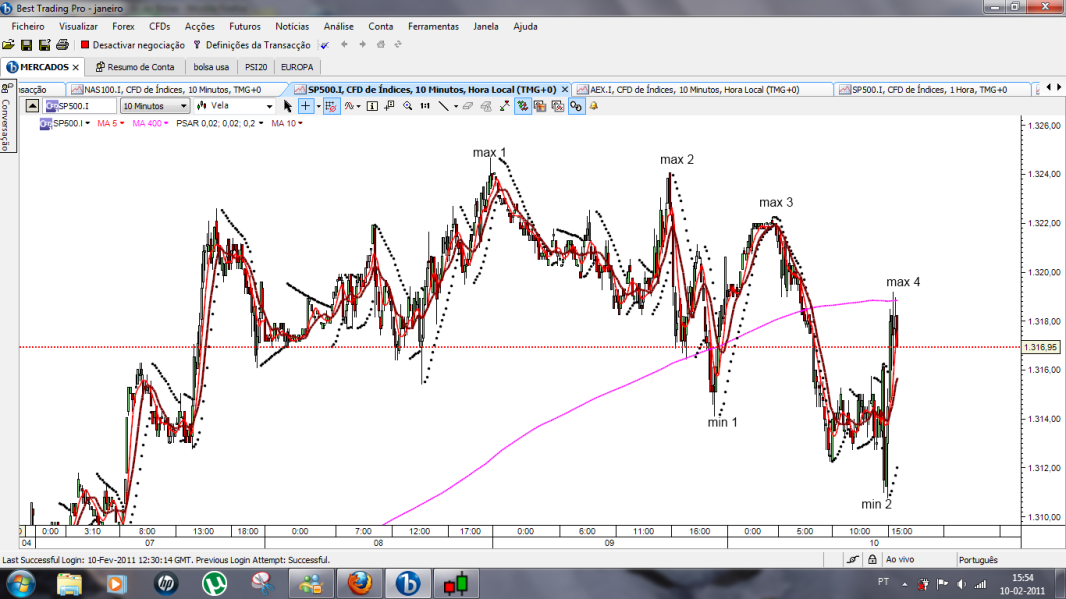Switch to bolsa usa tab
The image size is (1066, 599).
coord(211,67)
